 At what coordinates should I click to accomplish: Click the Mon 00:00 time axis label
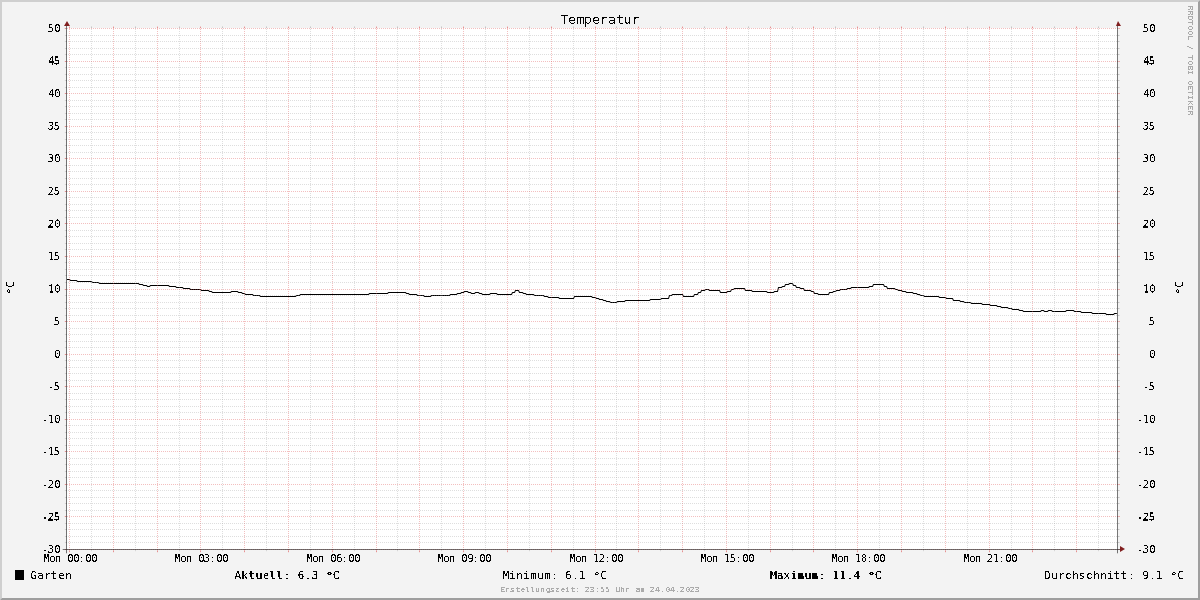point(70,558)
